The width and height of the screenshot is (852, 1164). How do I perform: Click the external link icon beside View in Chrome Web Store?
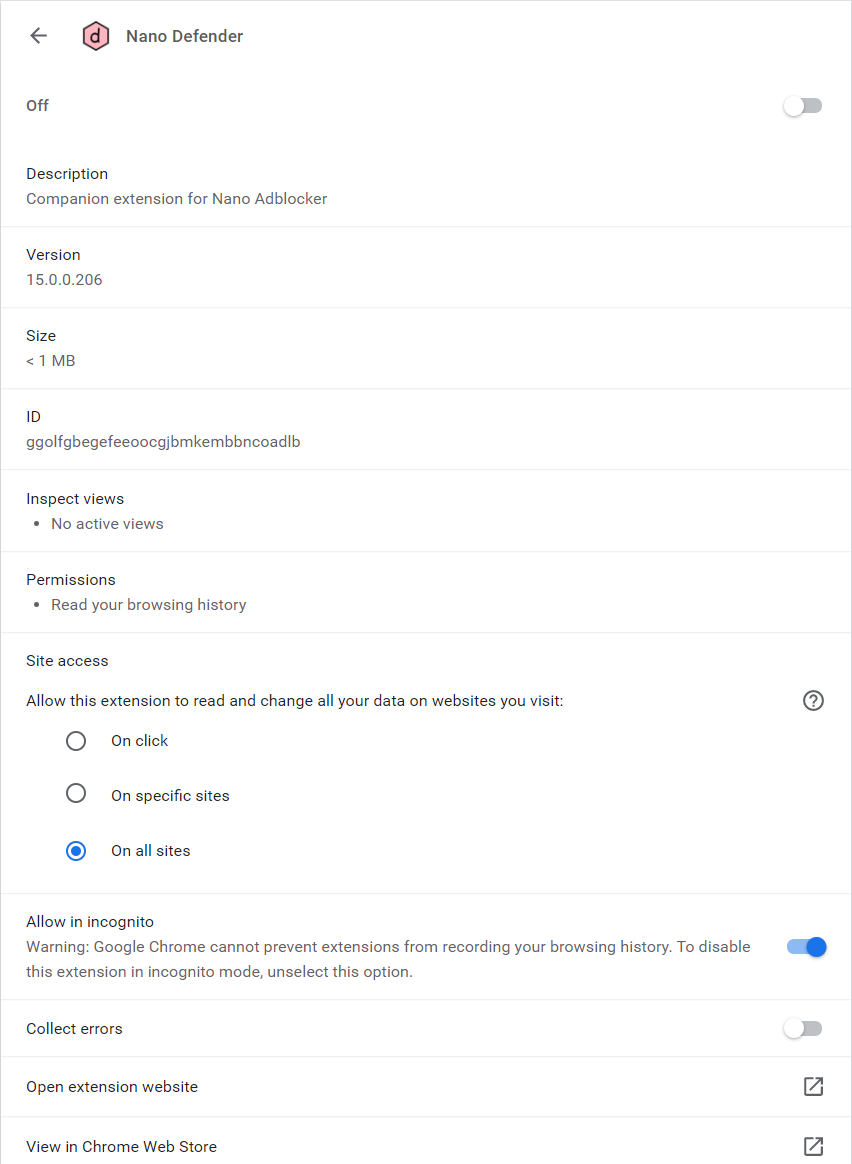pyautogui.click(x=813, y=1146)
